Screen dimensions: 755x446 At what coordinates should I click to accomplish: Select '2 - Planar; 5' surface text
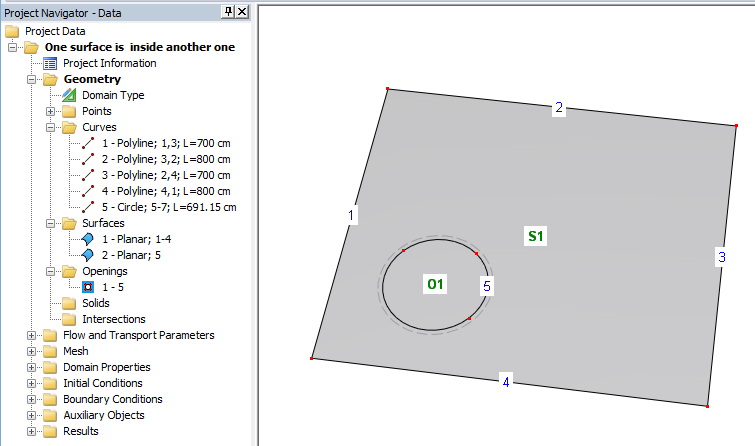(x=131, y=255)
